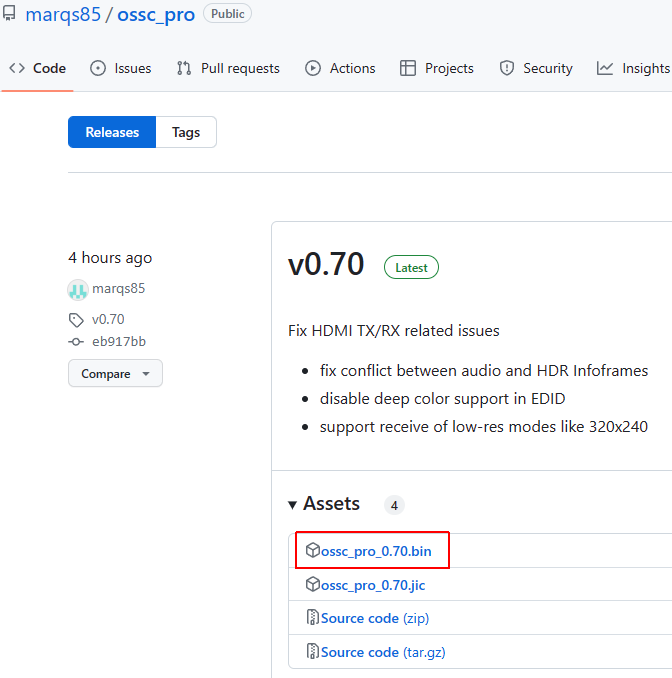Download Source code (tar.gz)
The image size is (672, 678).
pyautogui.click(x=383, y=652)
